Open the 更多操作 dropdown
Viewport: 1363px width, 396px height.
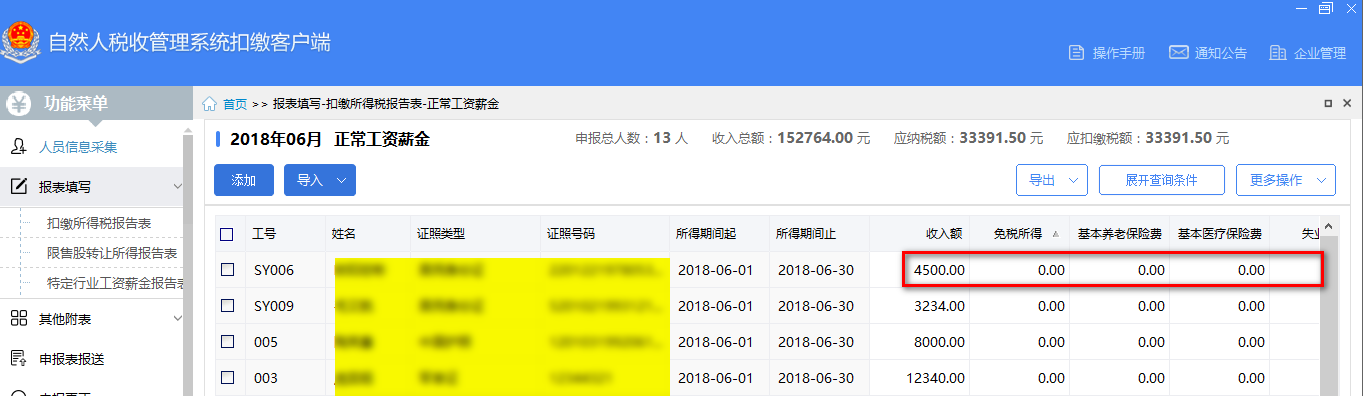click(x=1286, y=180)
